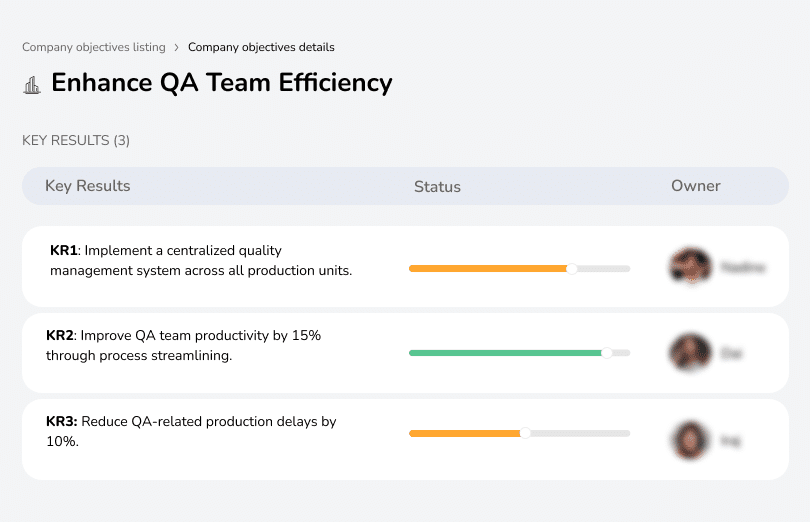Click the KR3 owner avatar
Screen dimensions: 810x522
coord(691,440)
